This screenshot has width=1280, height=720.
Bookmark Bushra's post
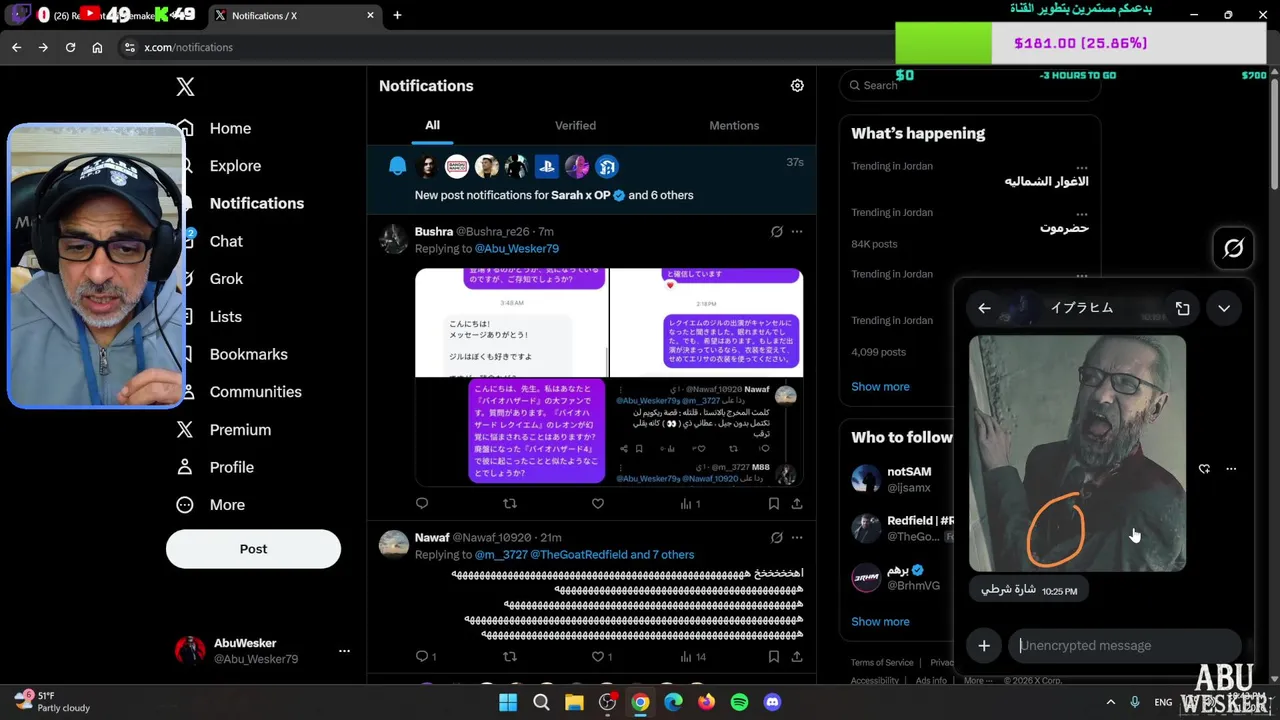(x=773, y=504)
